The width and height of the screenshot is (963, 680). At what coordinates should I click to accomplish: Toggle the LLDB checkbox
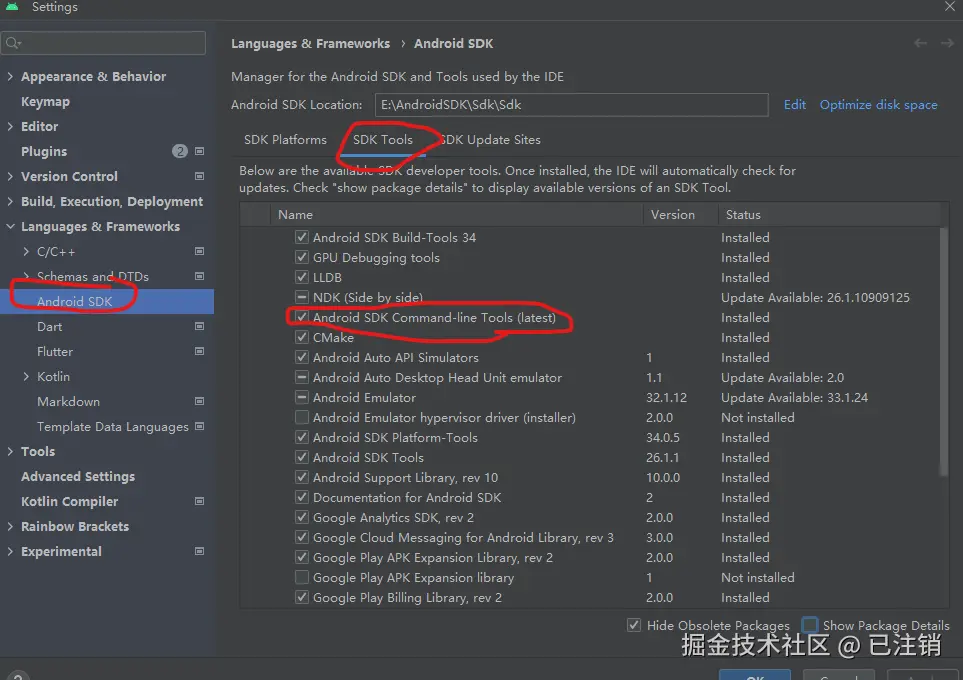[302, 277]
